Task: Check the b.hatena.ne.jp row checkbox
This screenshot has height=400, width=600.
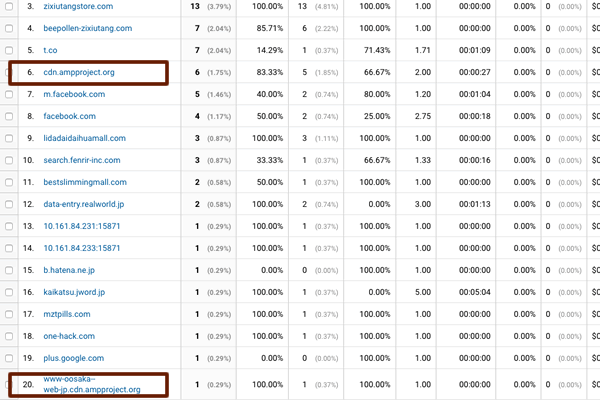Action: click(x=9, y=270)
